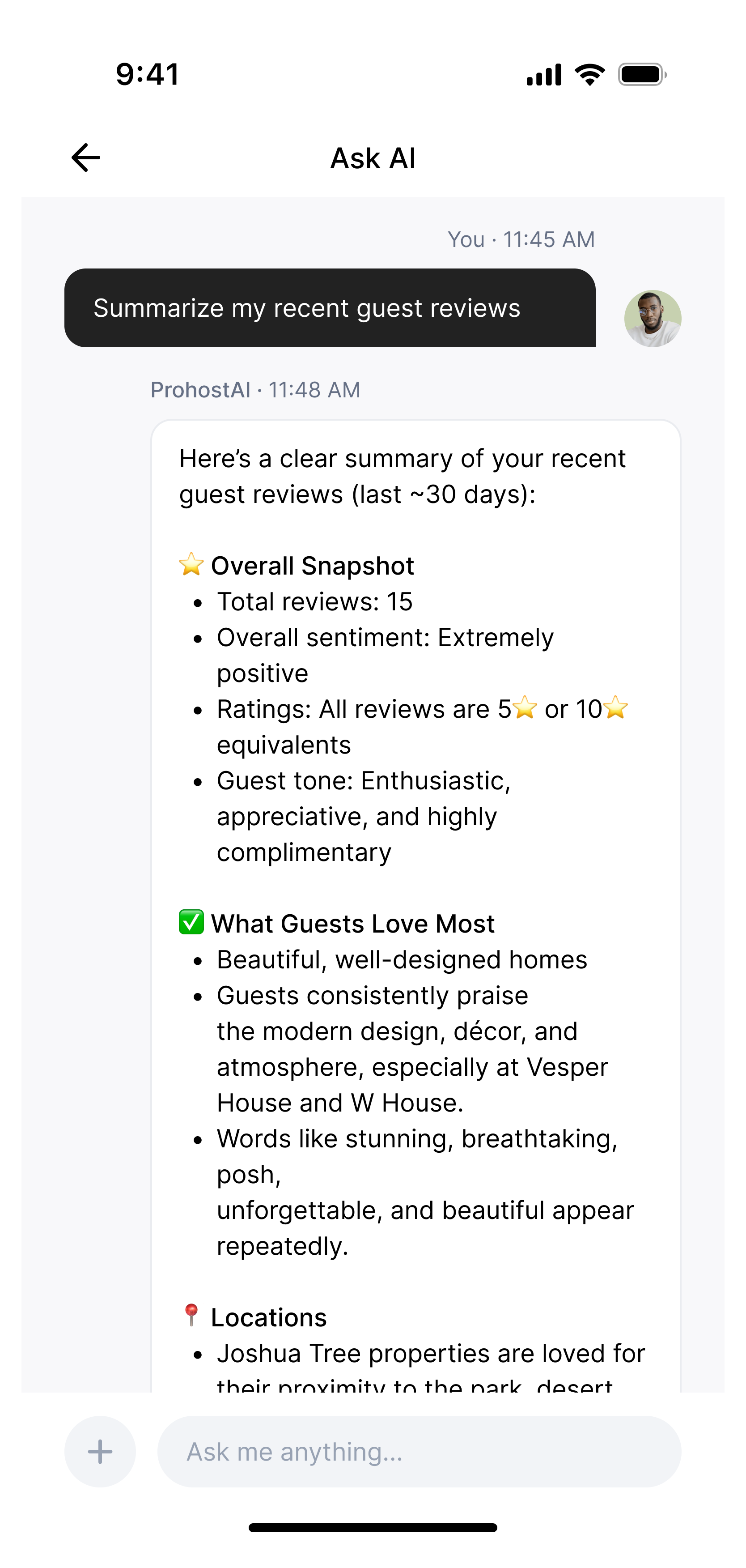Image resolution: width=746 pixels, height=1568 pixels.
Task: Click the star emoji beside Overall Snapshot
Action: point(191,565)
